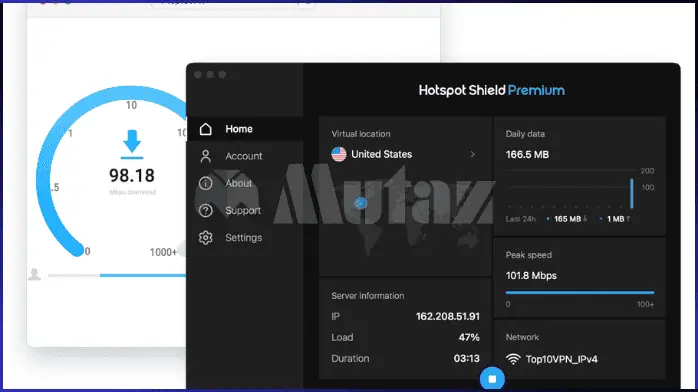Open the Home tab in Hotspot Shield
Screen dimensions: 698x392
(x=245, y=129)
